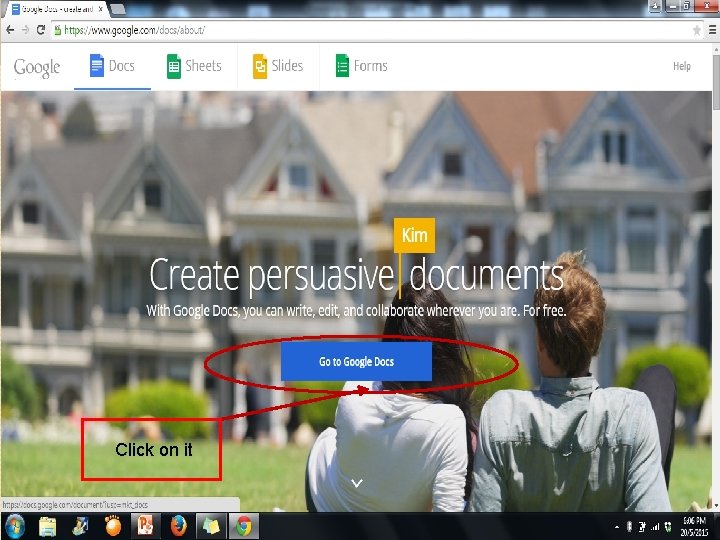
Task: Click the 'With Google Docs, you can write' subtitle
Action: 356,311
